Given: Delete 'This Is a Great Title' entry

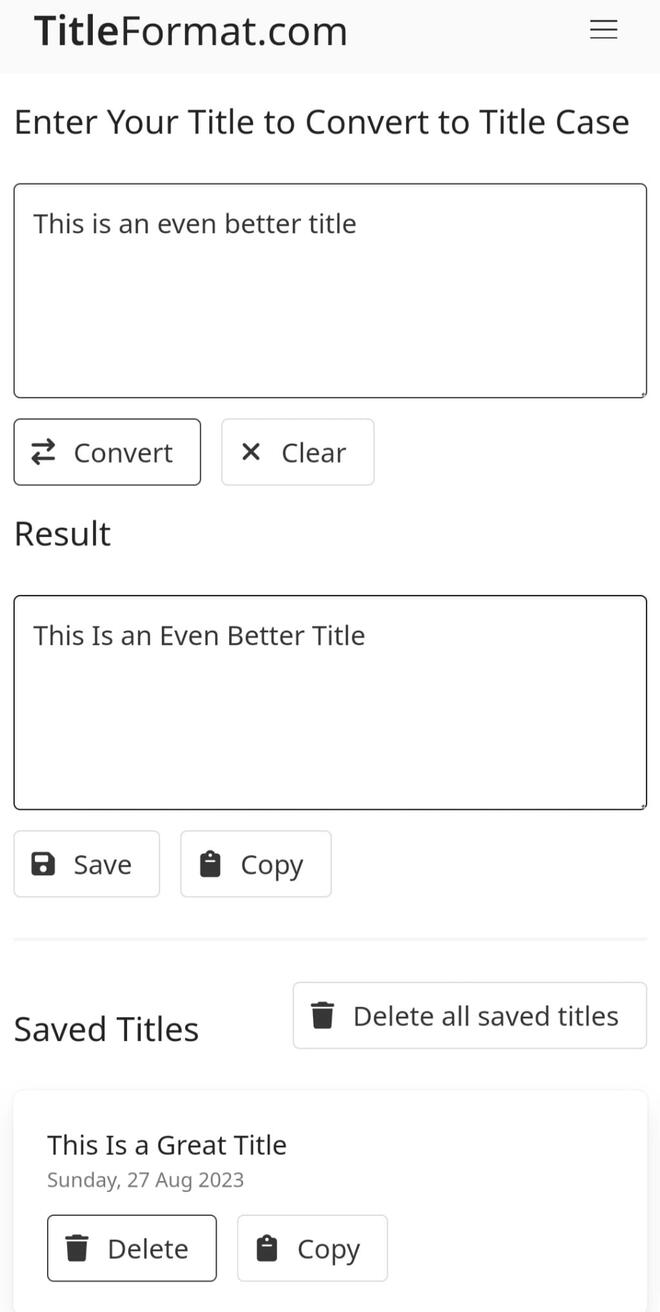Looking at the screenshot, I should click(x=132, y=1248).
